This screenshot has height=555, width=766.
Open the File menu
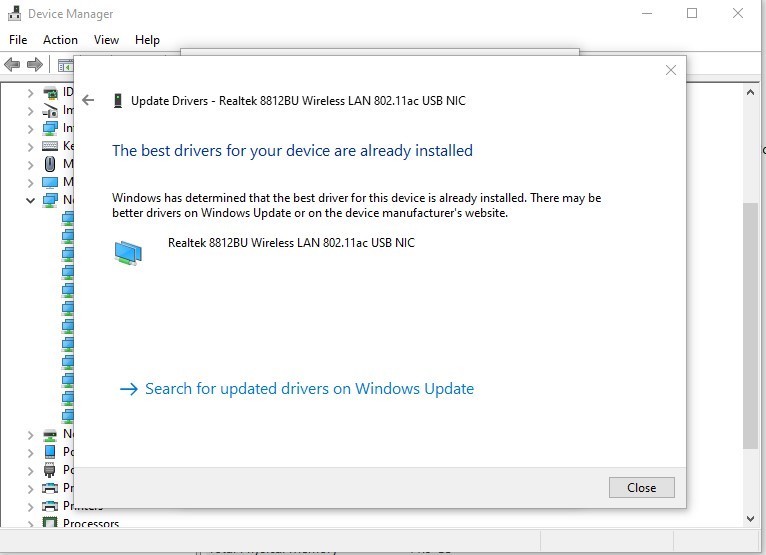[x=18, y=40]
